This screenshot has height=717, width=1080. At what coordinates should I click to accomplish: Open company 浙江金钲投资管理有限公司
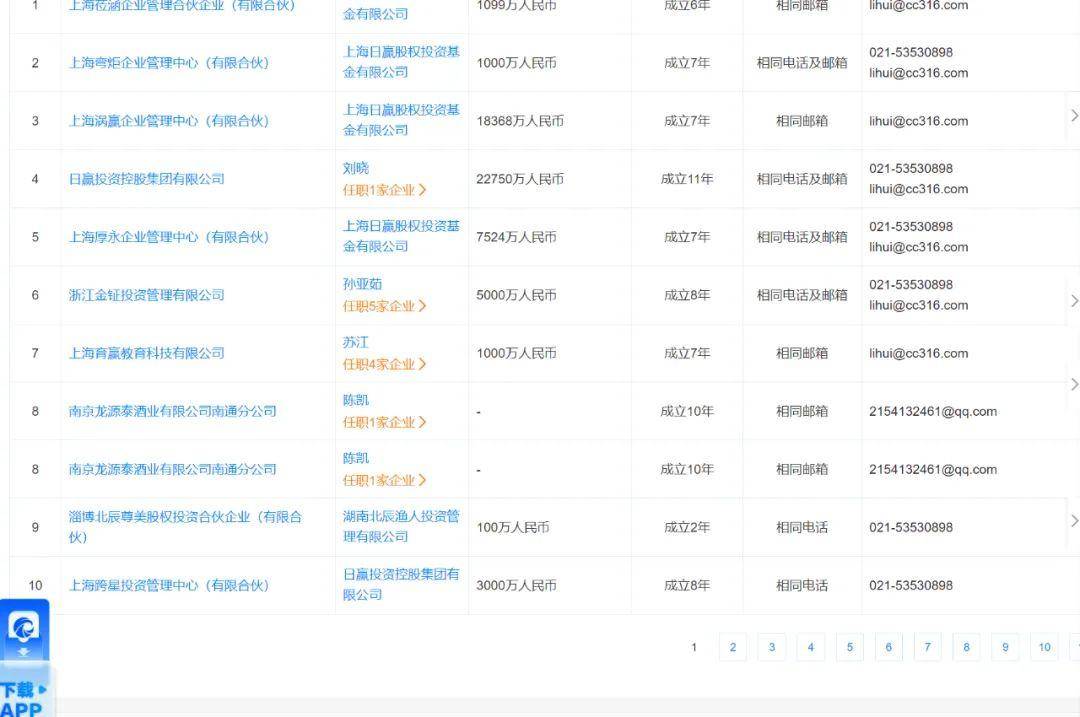147,295
